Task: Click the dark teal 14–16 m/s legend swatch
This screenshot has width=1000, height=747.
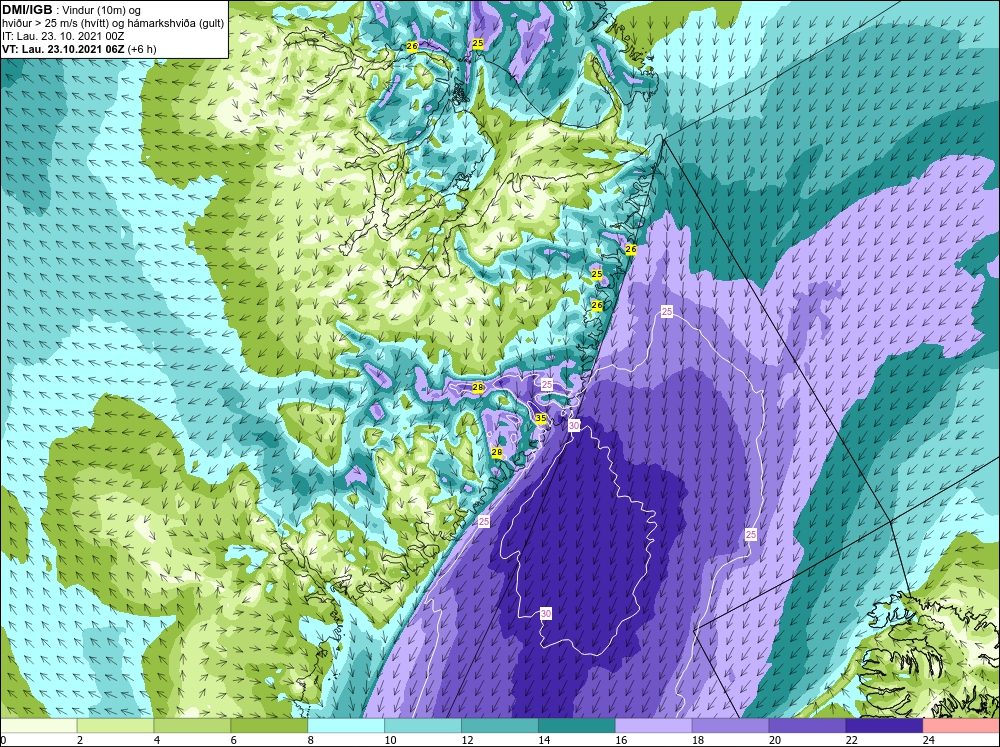Action: pyautogui.click(x=577, y=726)
